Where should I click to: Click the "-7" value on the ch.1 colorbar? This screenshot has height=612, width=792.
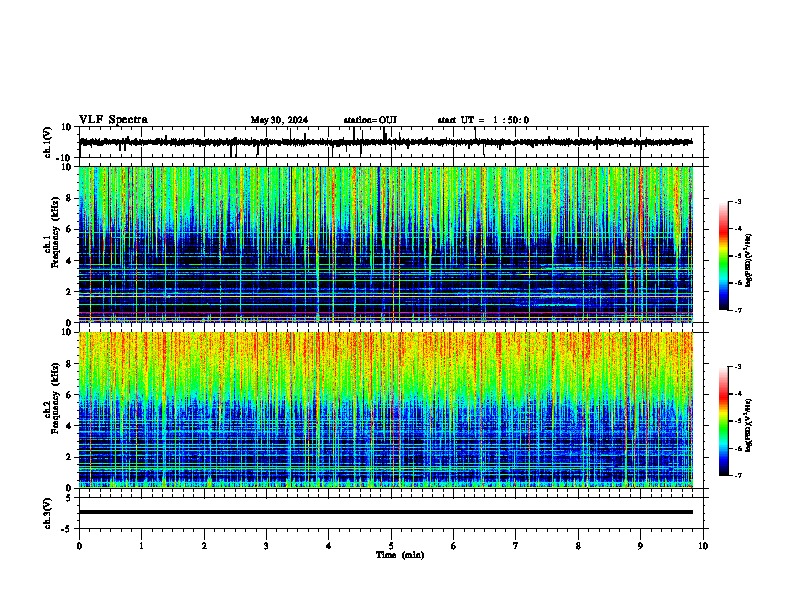(x=737, y=310)
